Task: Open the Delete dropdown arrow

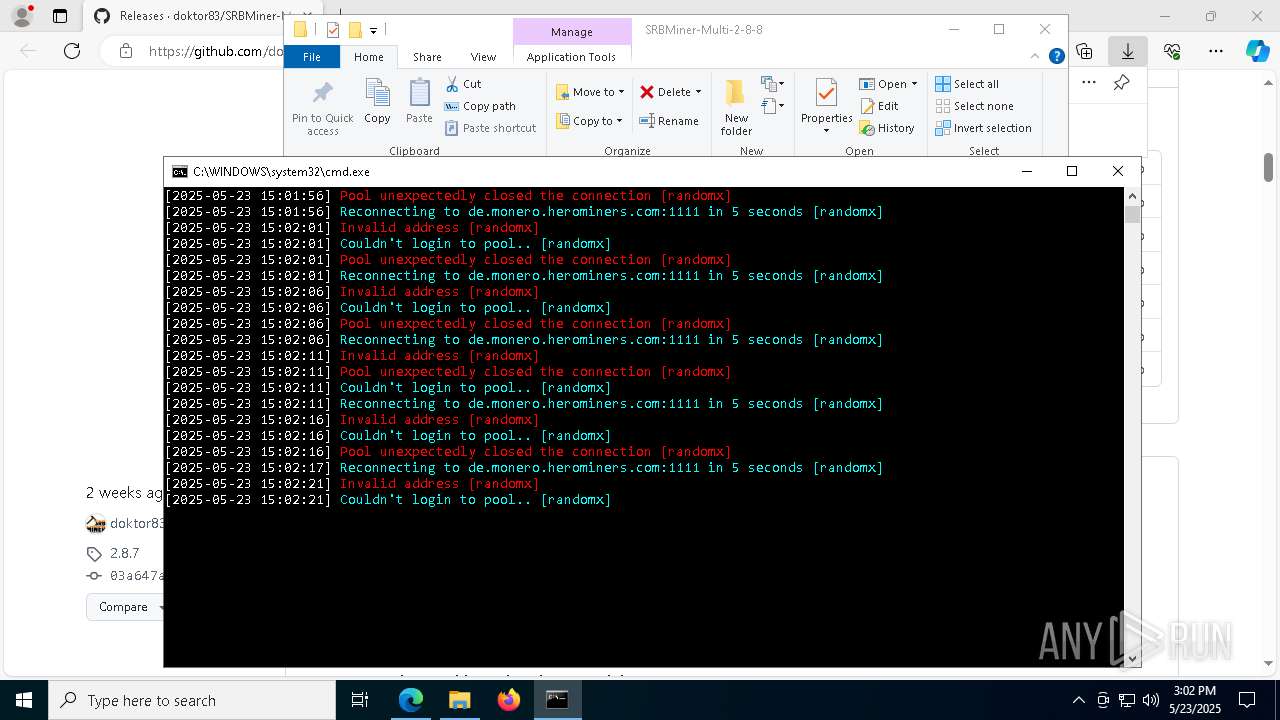Action: [698, 92]
